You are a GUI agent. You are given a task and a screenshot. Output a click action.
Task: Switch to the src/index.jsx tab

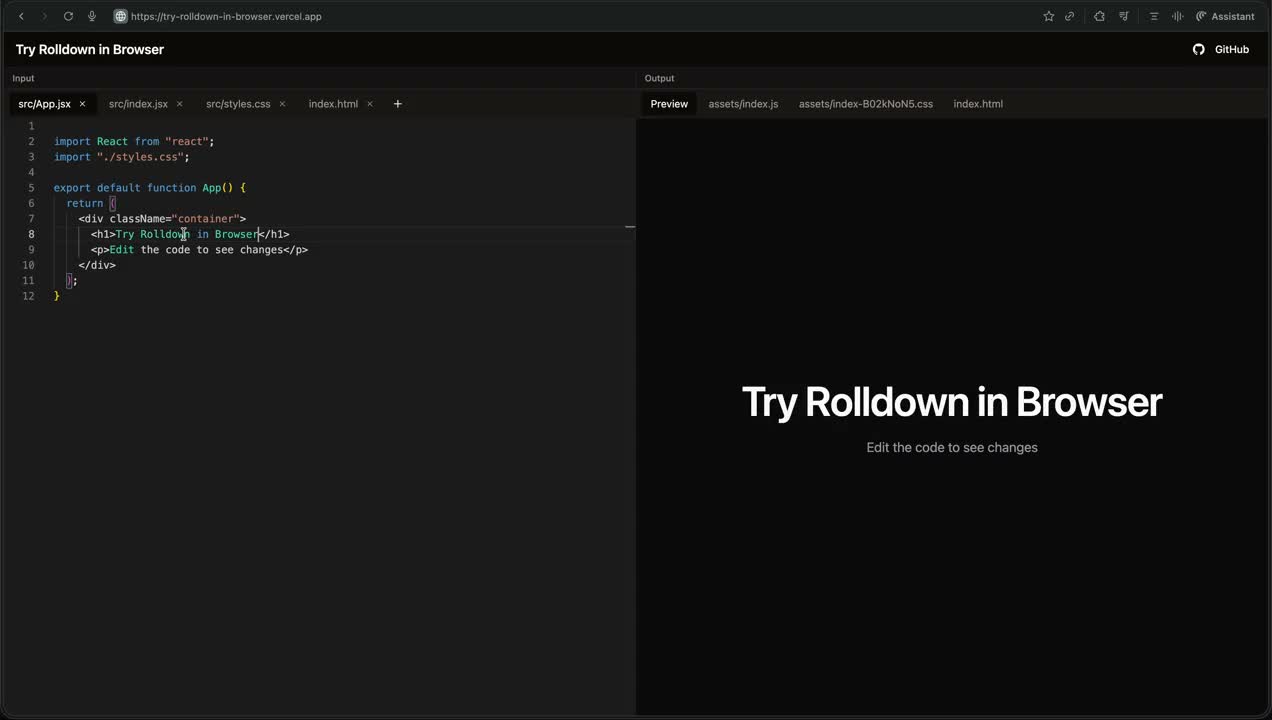(x=138, y=104)
